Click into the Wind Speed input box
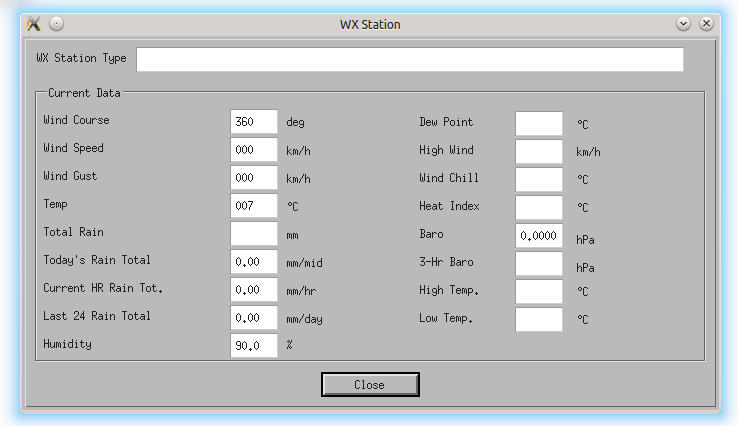This screenshot has width=738, height=426. 254,150
